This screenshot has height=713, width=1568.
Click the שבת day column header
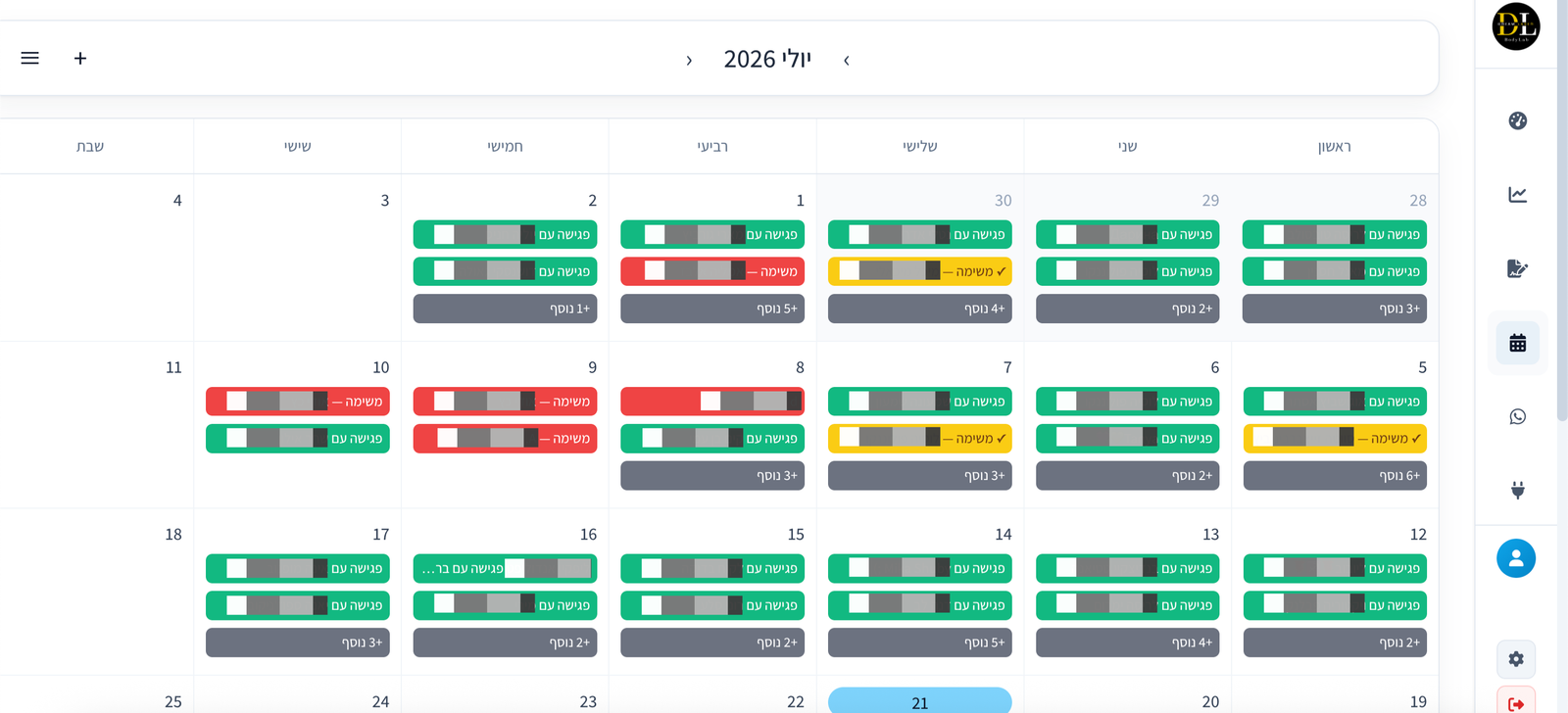tap(90, 147)
